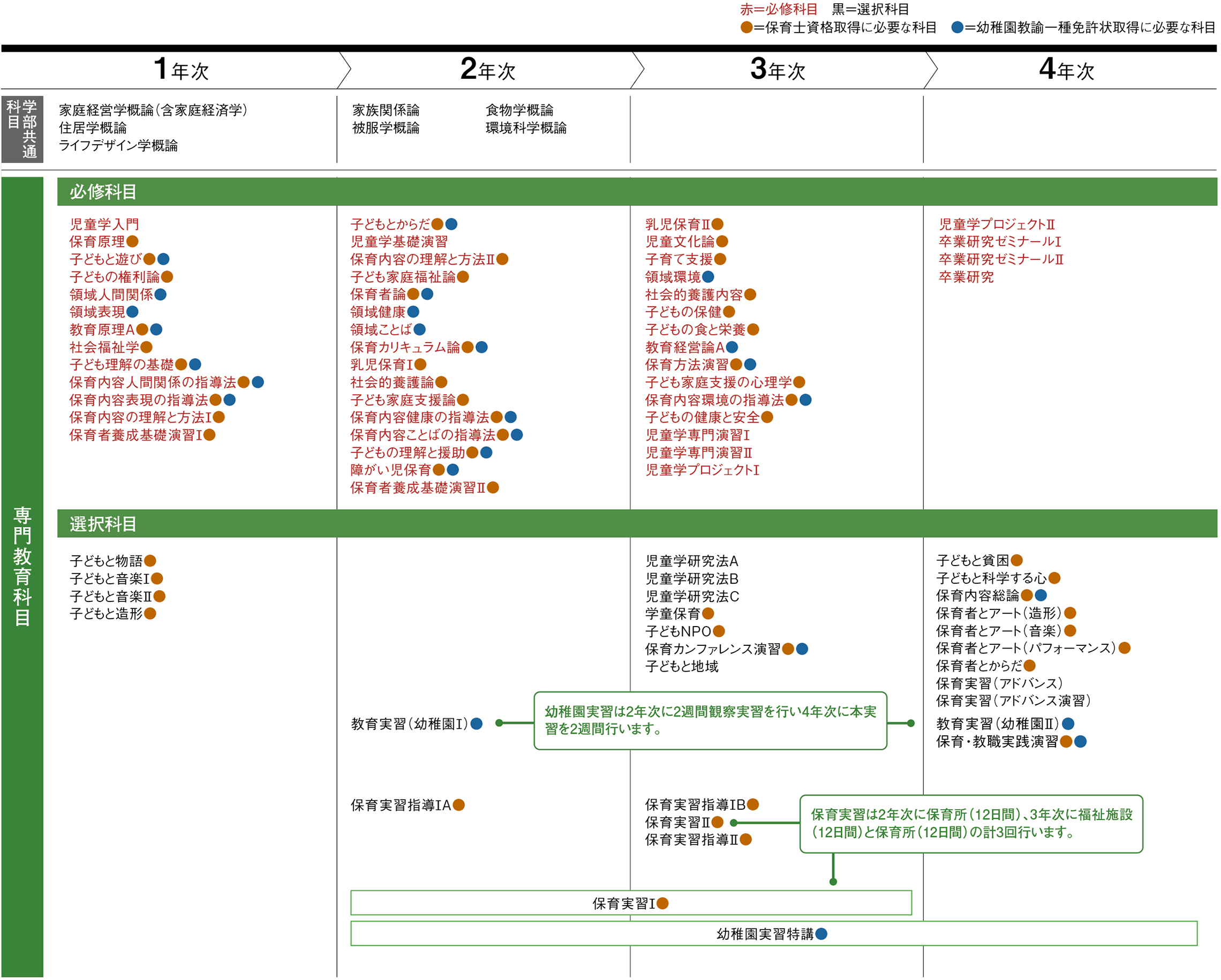Click the blue dot beside 領域表現

[132, 312]
